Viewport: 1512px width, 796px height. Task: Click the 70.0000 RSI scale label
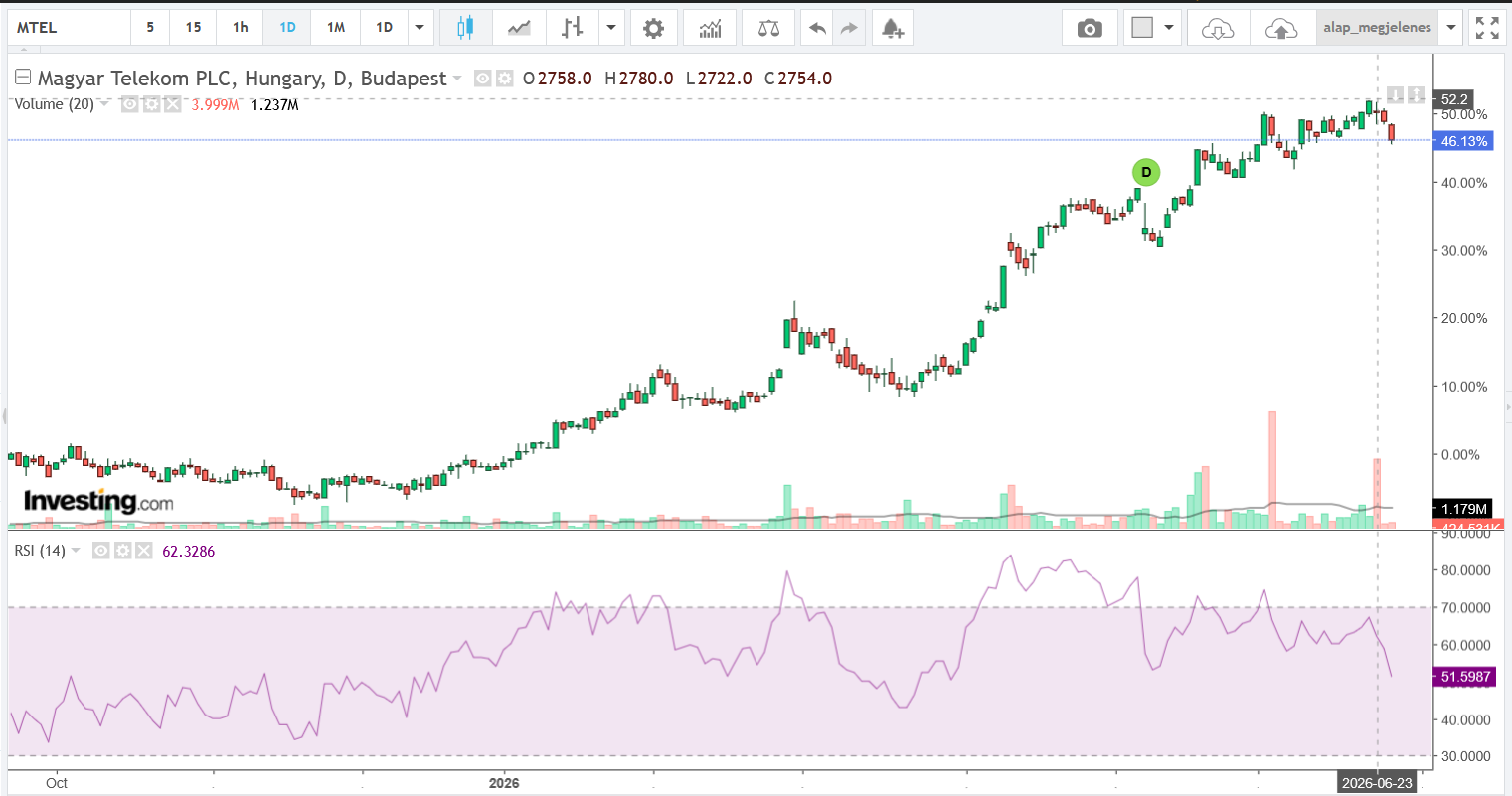point(1466,608)
